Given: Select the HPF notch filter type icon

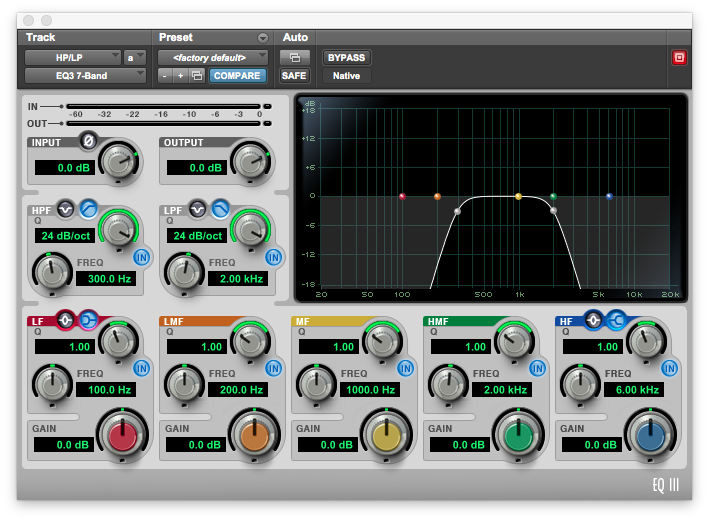Looking at the screenshot, I should coord(66,209).
